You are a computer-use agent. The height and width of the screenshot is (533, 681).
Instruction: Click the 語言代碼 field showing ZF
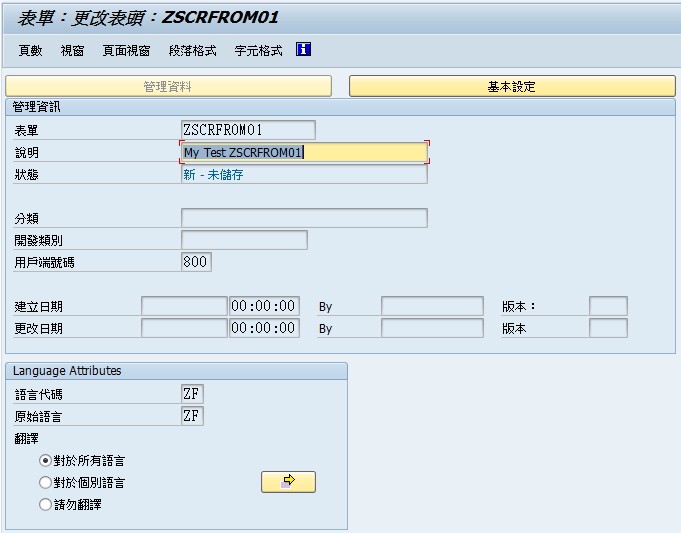pos(192,394)
